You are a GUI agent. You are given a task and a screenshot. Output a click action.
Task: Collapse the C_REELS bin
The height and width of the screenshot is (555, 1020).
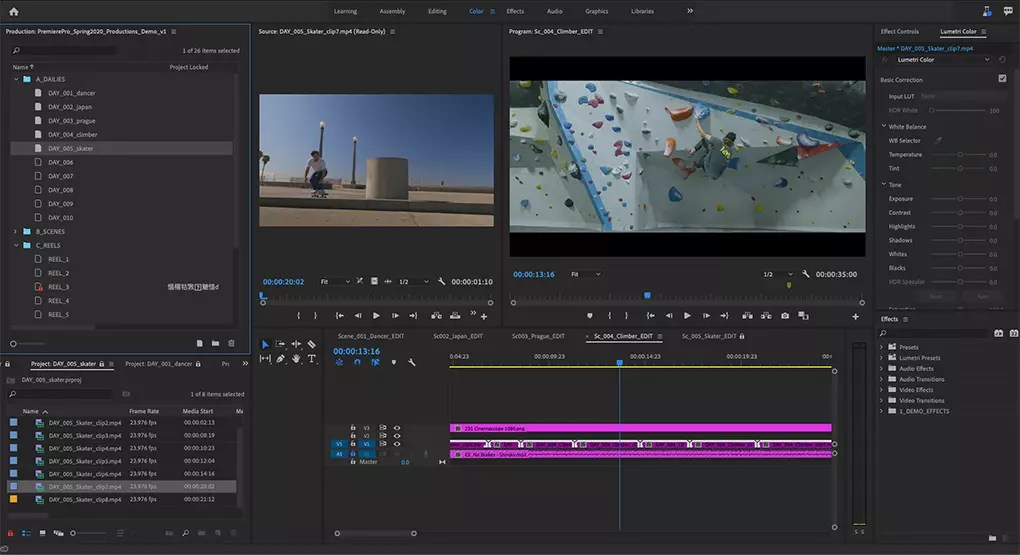(16, 245)
